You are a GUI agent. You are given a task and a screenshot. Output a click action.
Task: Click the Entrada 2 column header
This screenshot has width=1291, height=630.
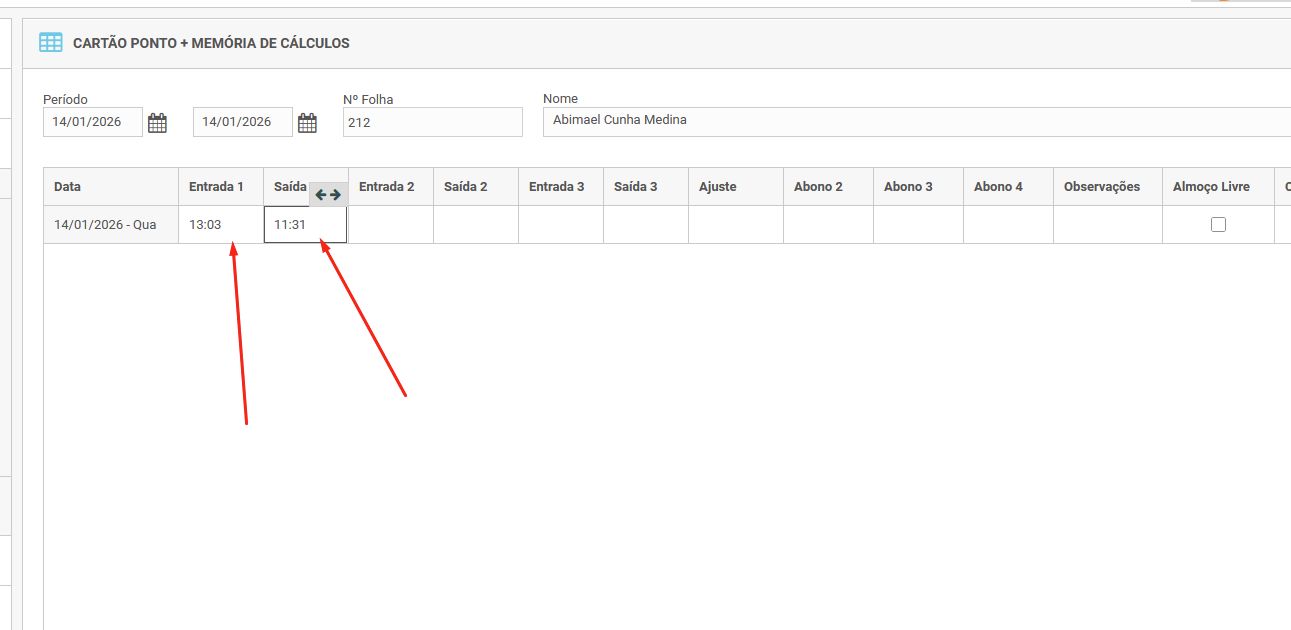click(x=390, y=187)
